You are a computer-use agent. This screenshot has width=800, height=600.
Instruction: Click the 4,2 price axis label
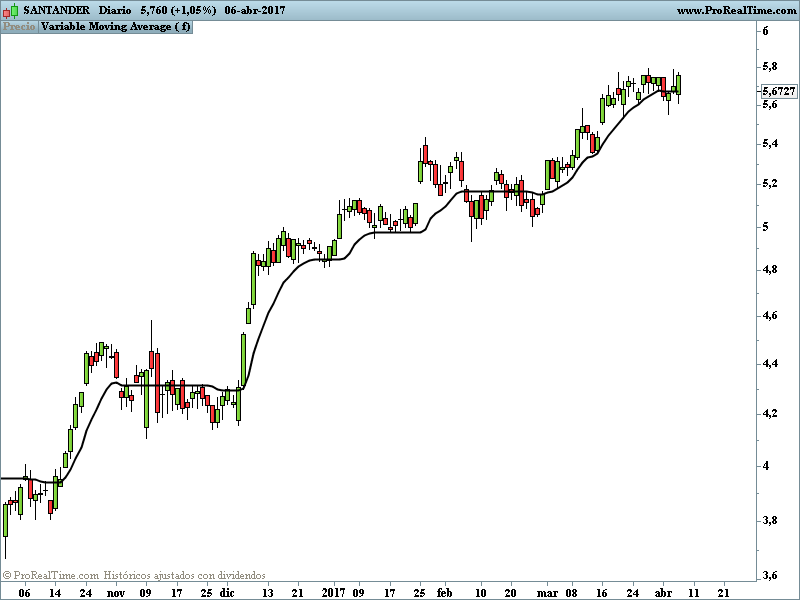point(769,413)
